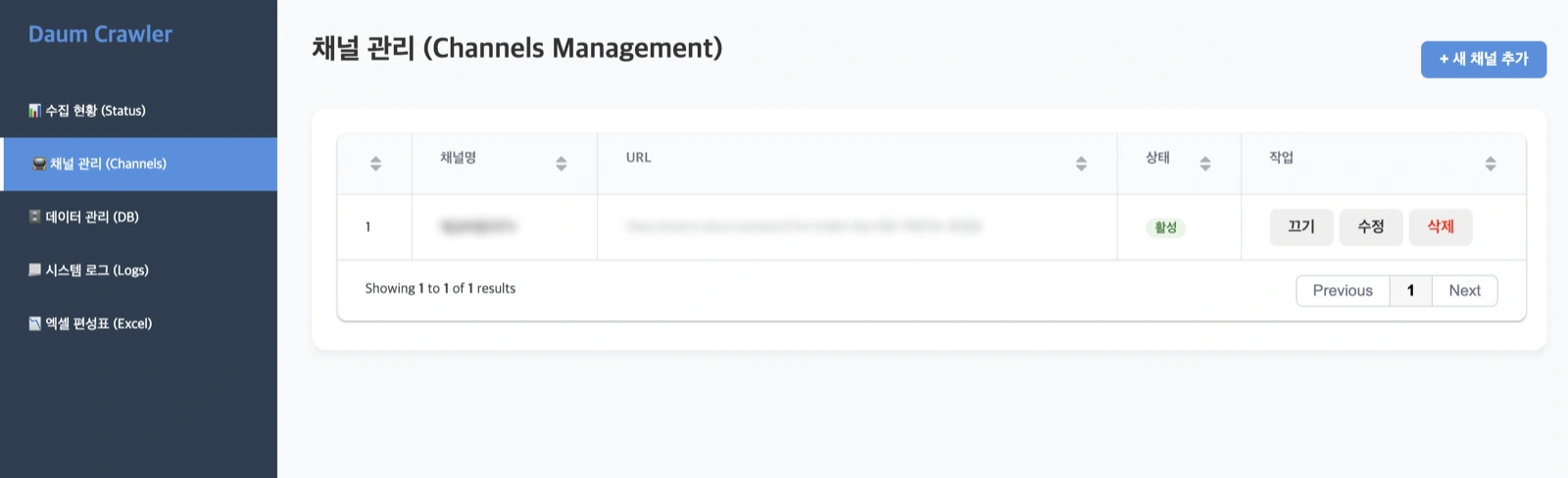Sort table by 채널명 column arrows
1568x478 pixels.
[x=562, y=164]
